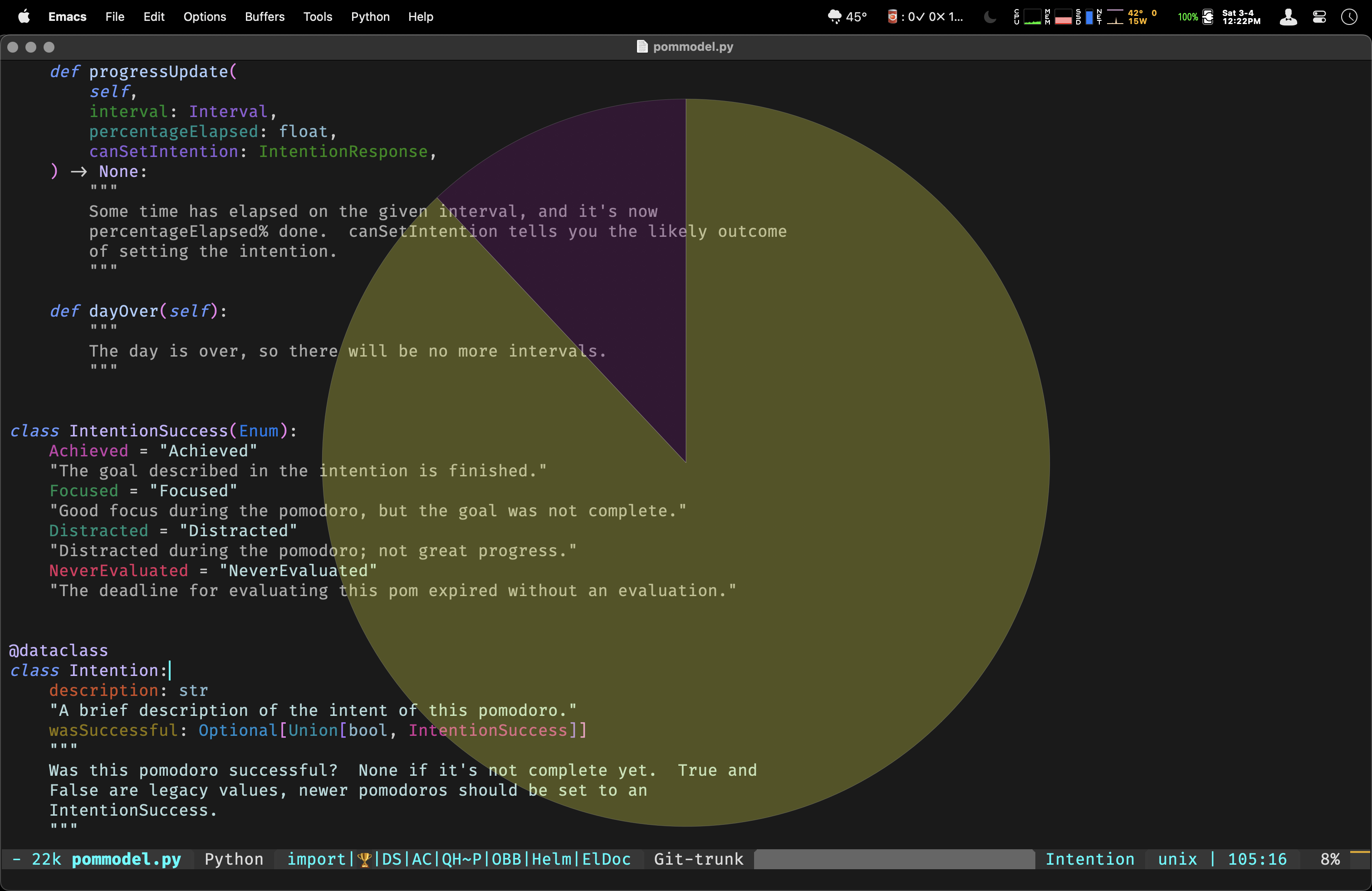
Task: Open the Buffers menu
Action: (265, 17)
